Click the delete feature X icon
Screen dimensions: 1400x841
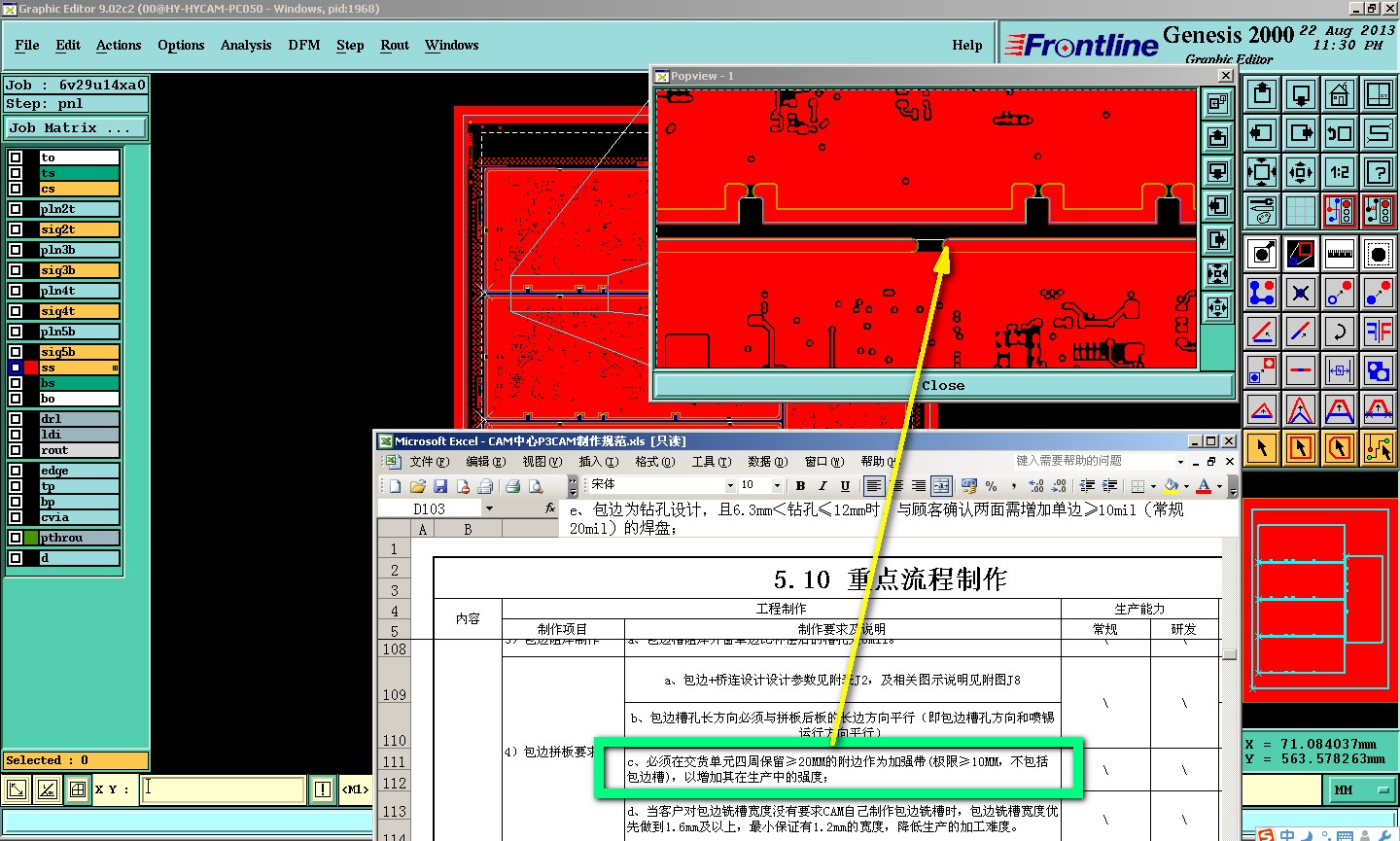tap(1301, 293)
